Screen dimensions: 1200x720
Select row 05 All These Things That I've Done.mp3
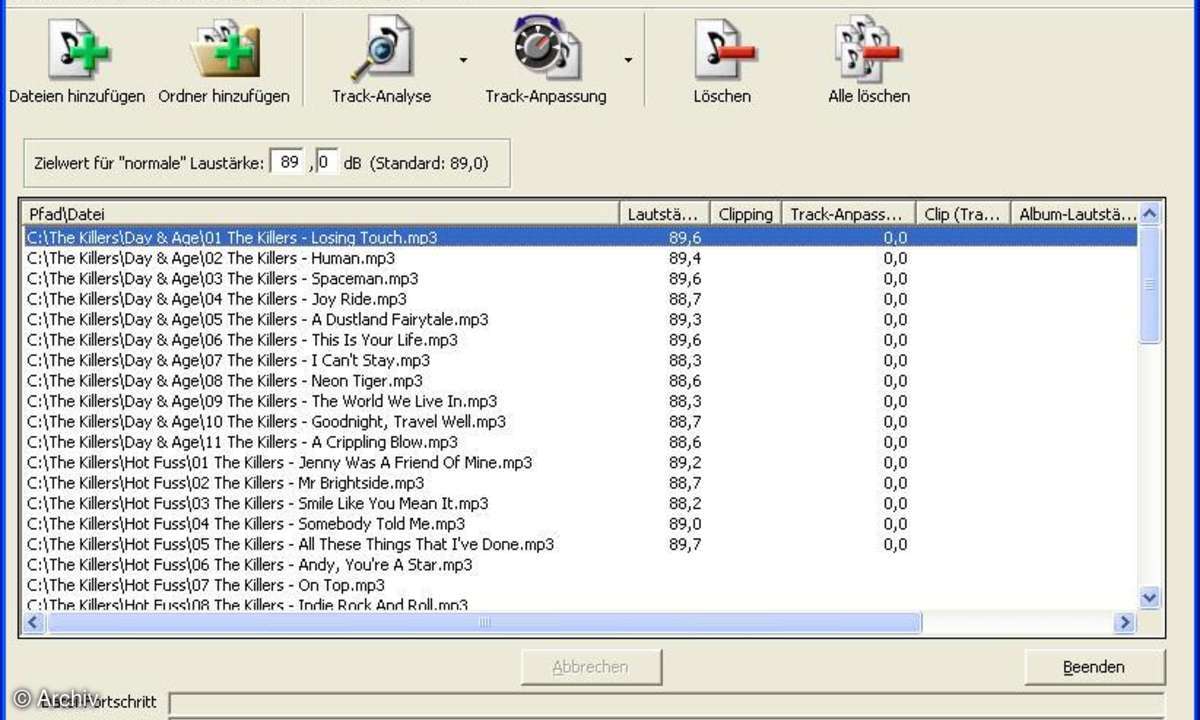pos(579,545)
